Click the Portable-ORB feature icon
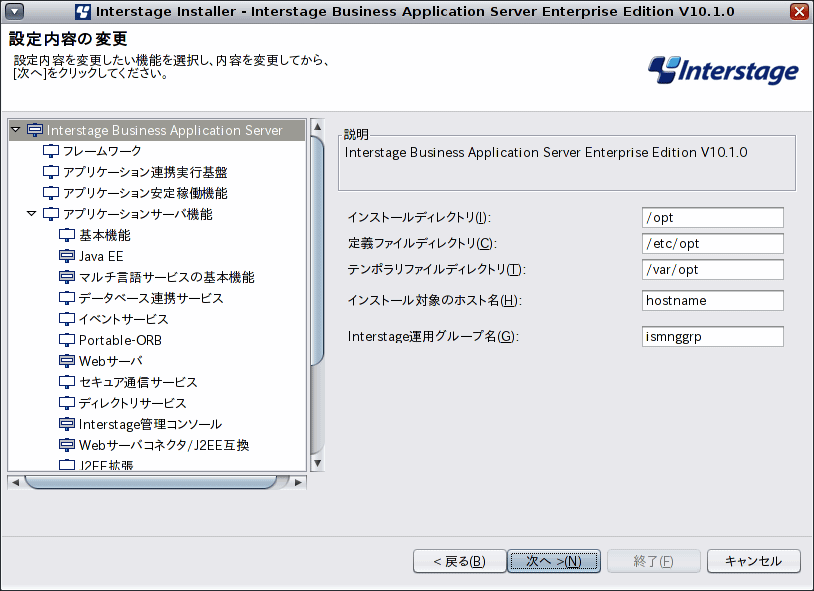Screen dimensions: 814x591 [x=67, y=340]
